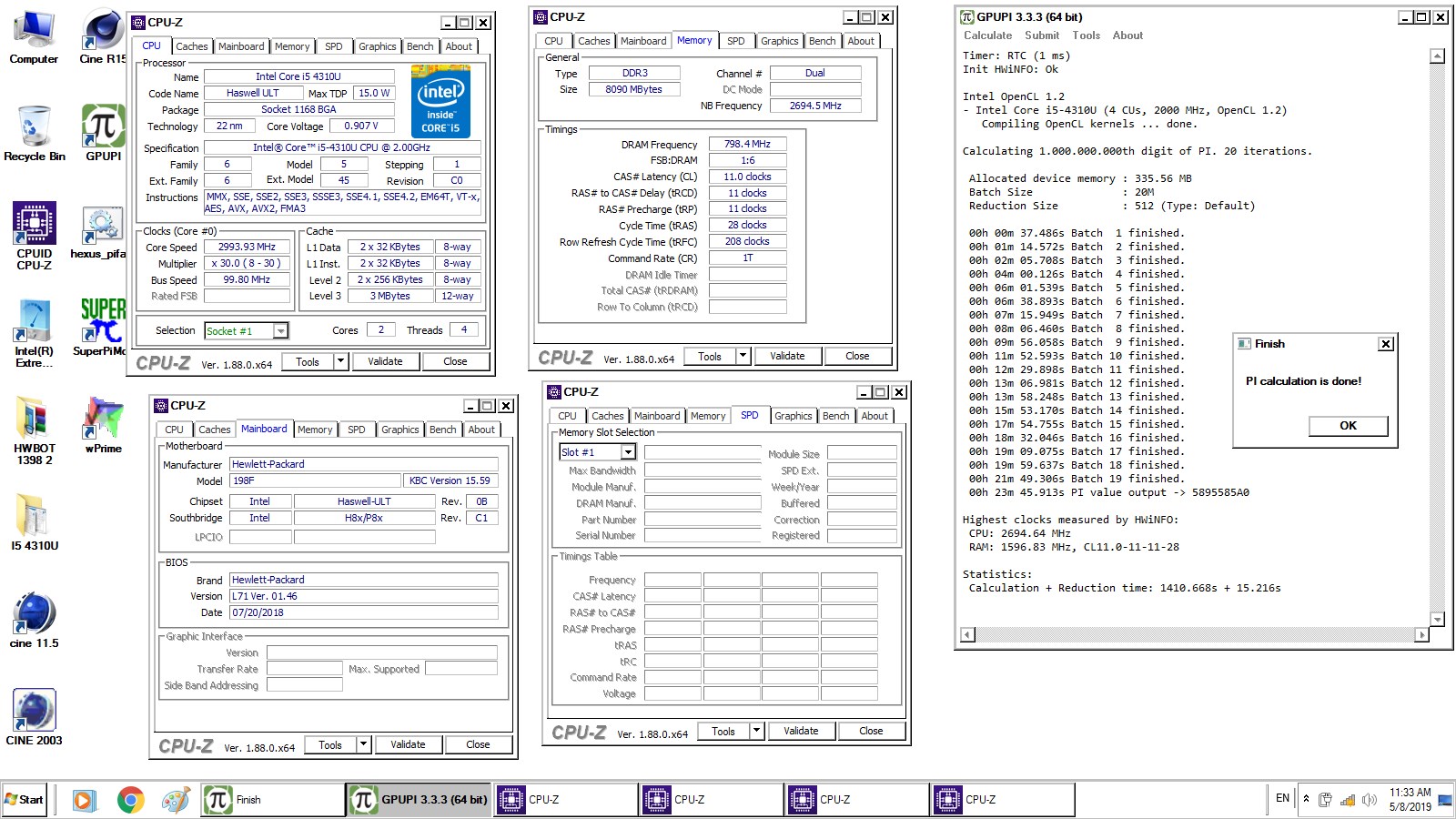Expand Tools arrow in Mainboard tab window
The width and height of the screenshot is (1456, 819).
pos(364,744)
